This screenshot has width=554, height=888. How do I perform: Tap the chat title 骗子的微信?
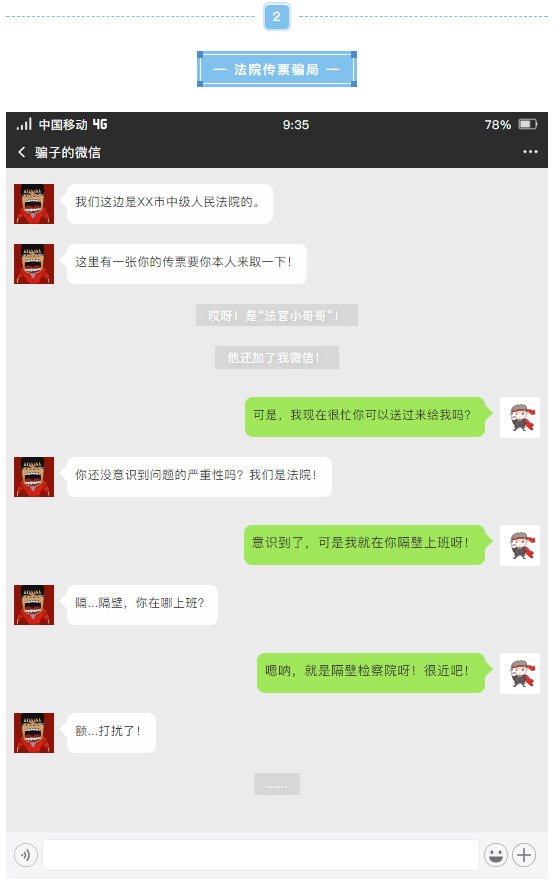(x=68, y=152)
